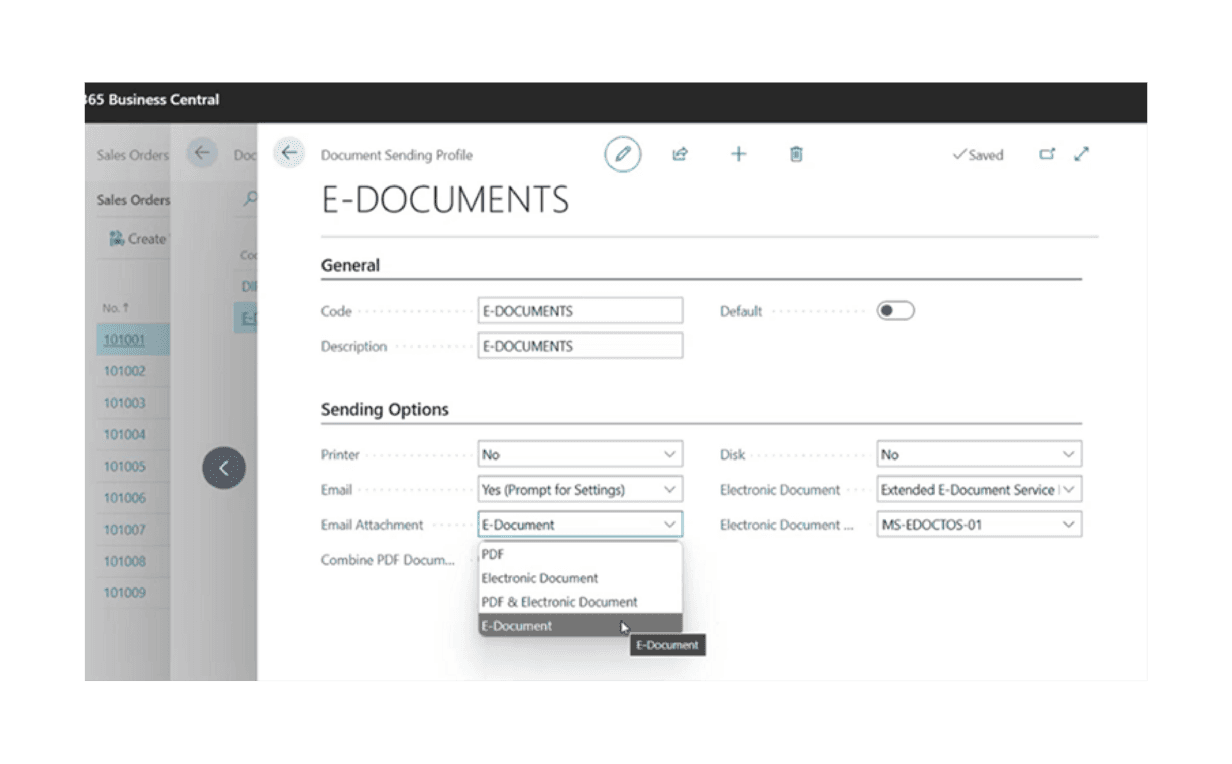Click the plus New icon
This screenshot has width=1232, height=764.
tap(738, 154)
